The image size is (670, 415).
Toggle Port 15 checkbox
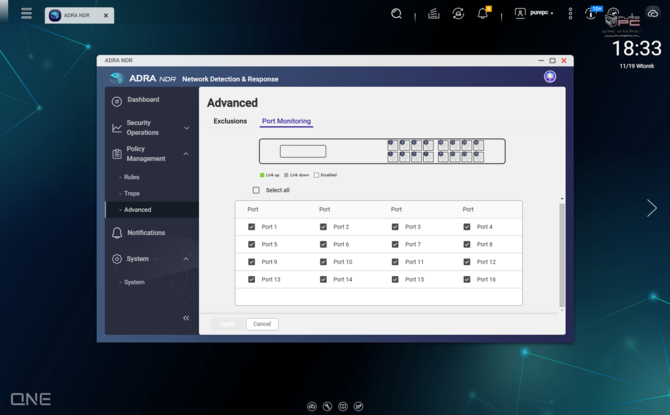[395, 280]
